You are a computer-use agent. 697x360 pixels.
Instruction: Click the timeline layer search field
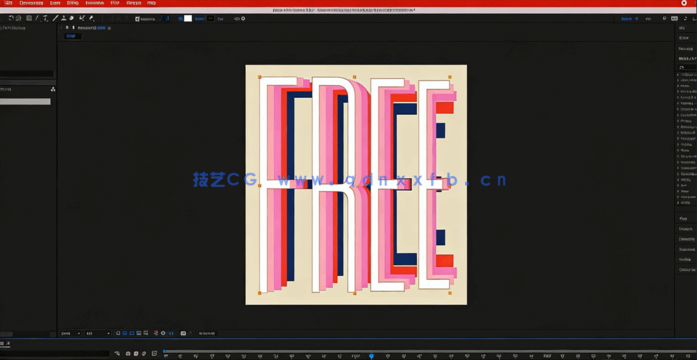[x=53, y=353]
